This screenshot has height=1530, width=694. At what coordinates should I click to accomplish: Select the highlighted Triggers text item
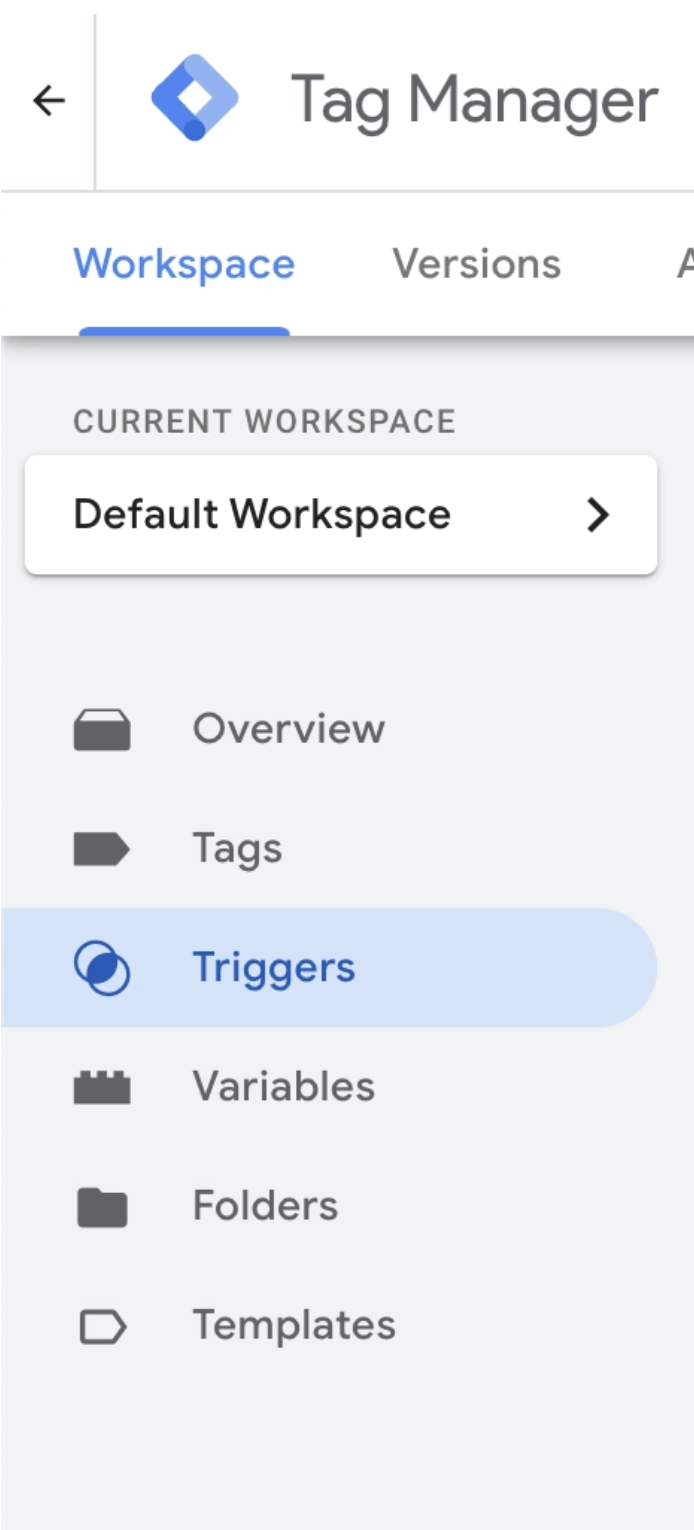pyautogui.click(x=274, y=968)
